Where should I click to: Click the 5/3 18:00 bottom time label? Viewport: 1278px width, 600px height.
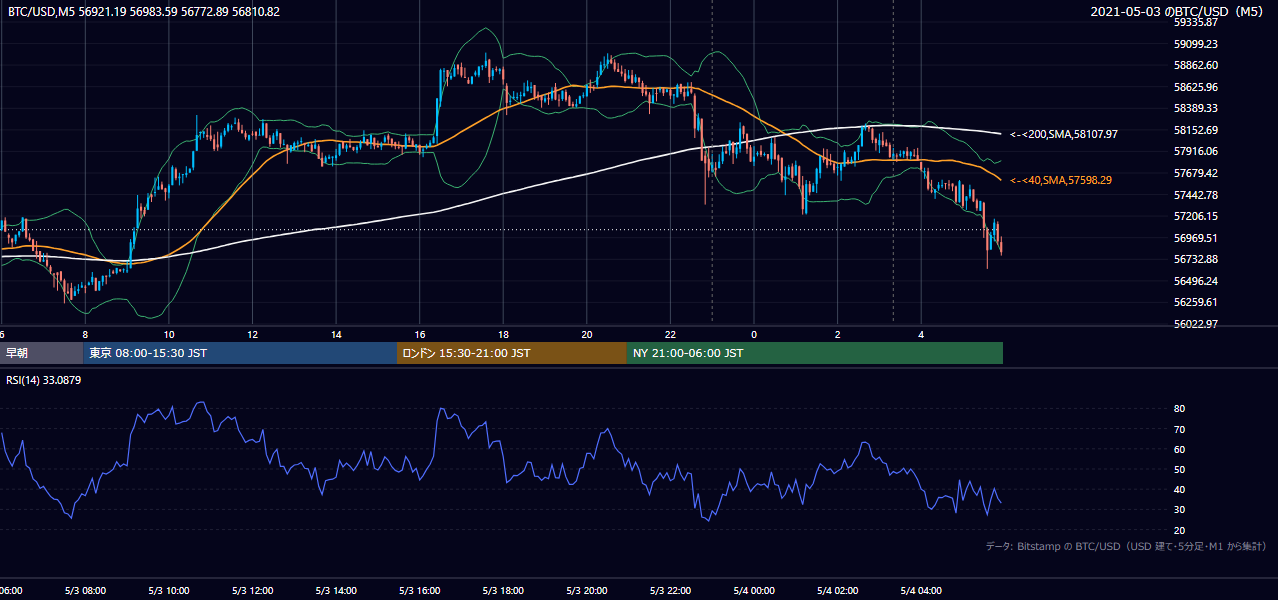(503, 591)
